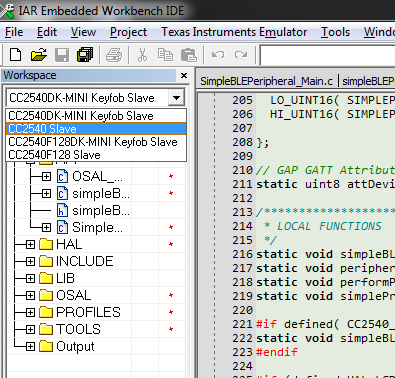Save the file using the floppy icon
Screen dimensions: 395x378
(x=62, y=55)
